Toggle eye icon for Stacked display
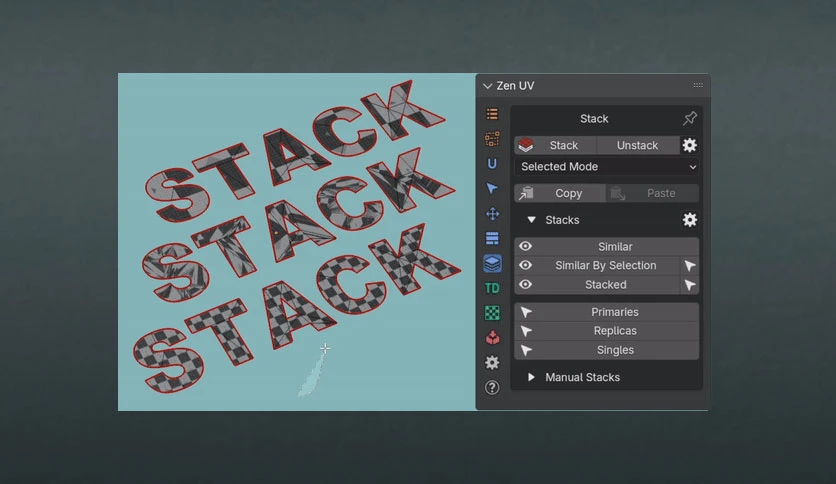This screenshot has height=484, width=836. 525,285
